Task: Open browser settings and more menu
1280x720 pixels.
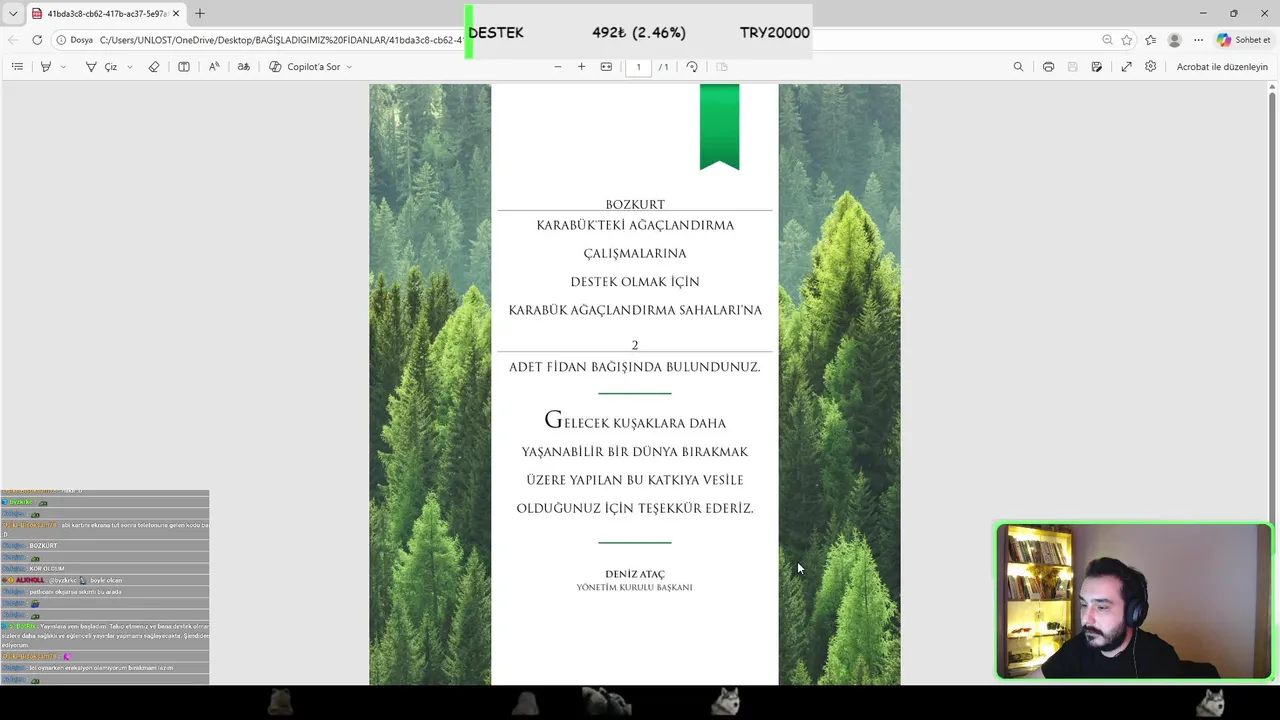Action: [x=1198, y=40]
